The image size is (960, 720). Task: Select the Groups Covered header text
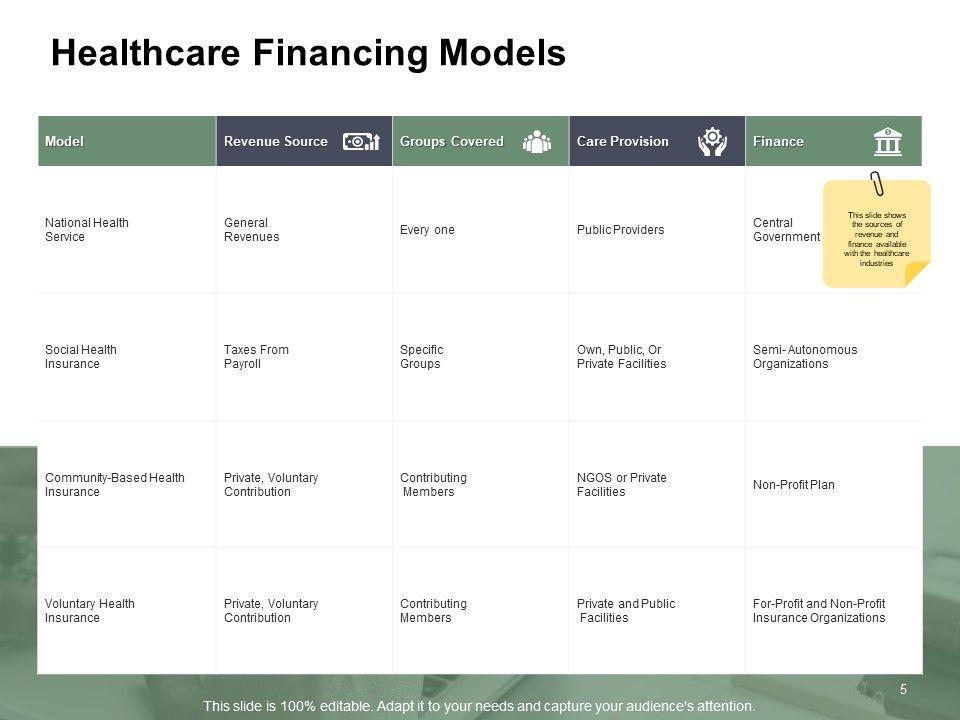451,142
